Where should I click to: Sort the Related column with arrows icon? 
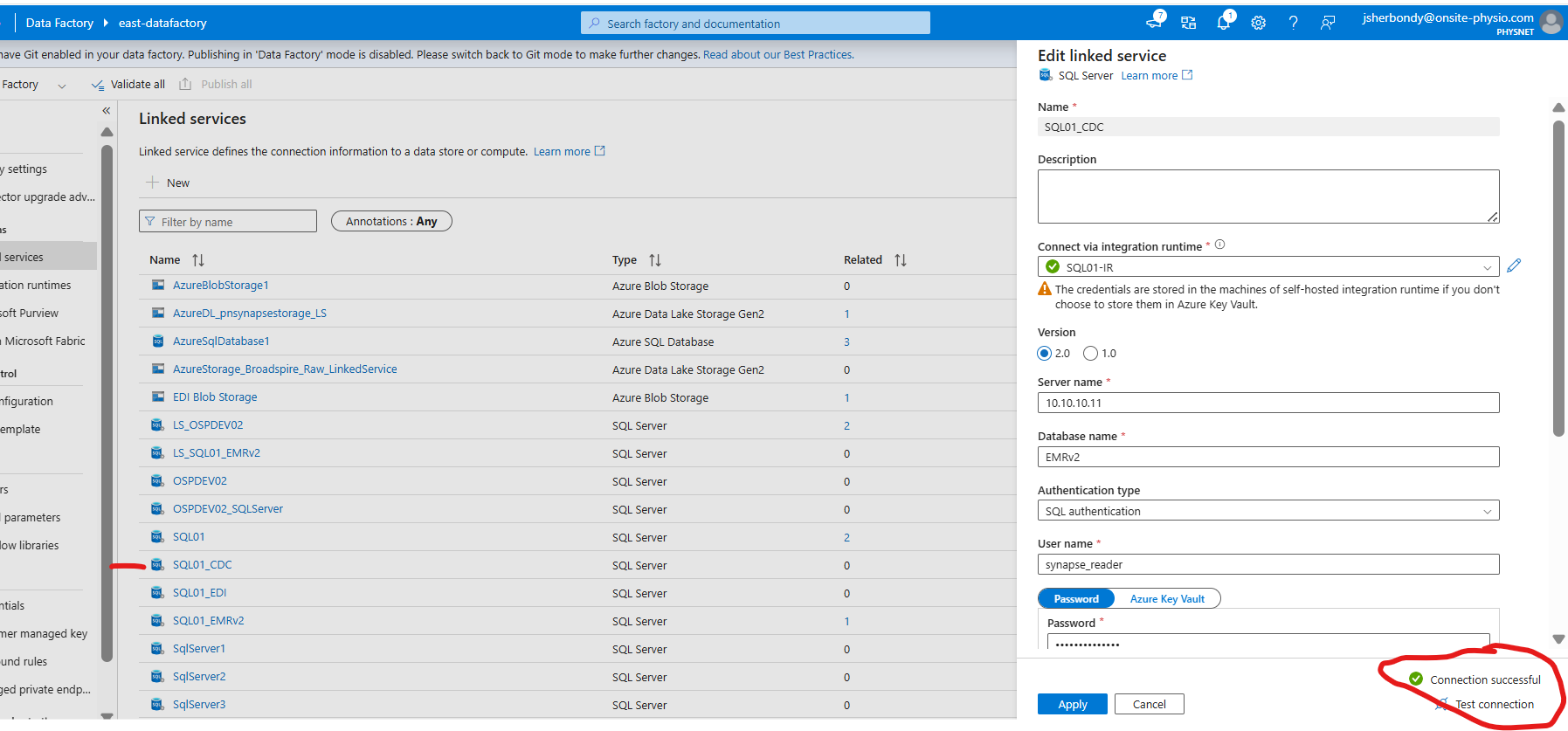point(901,260)
